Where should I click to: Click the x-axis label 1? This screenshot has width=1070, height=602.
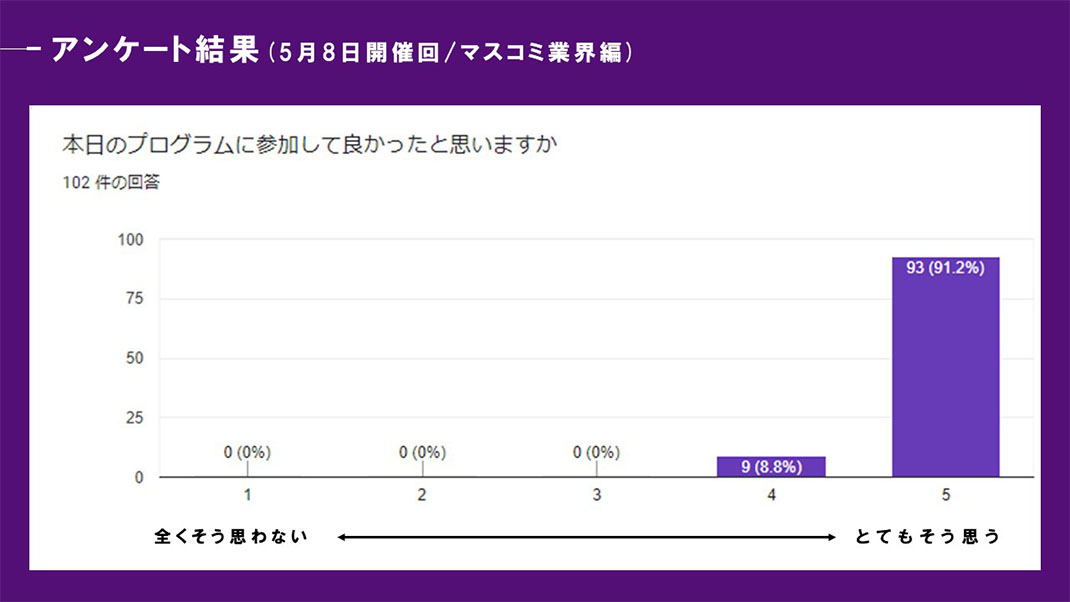(247, 495)
